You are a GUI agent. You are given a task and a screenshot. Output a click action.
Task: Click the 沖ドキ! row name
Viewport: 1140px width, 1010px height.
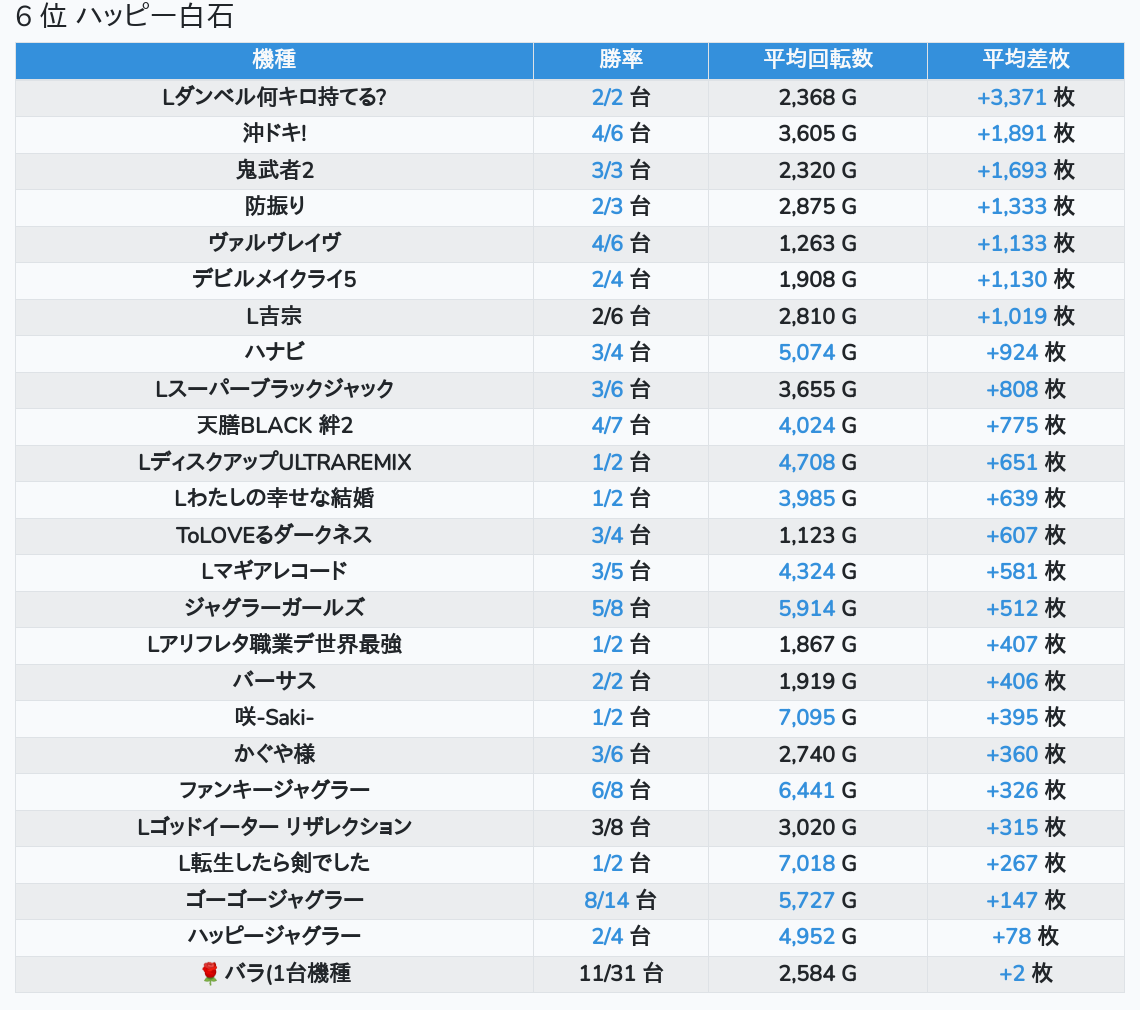tap(274, 133)
